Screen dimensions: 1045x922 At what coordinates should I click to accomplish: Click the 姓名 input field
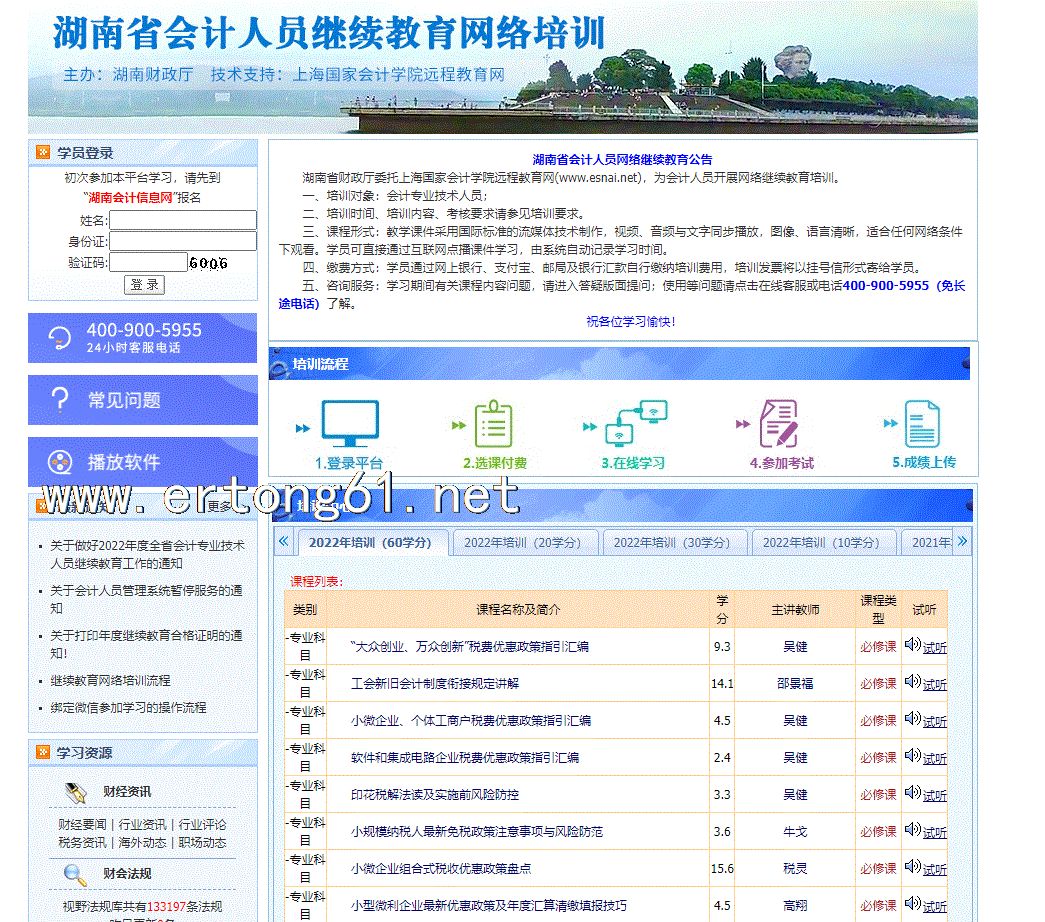click(x=183, y=220)
